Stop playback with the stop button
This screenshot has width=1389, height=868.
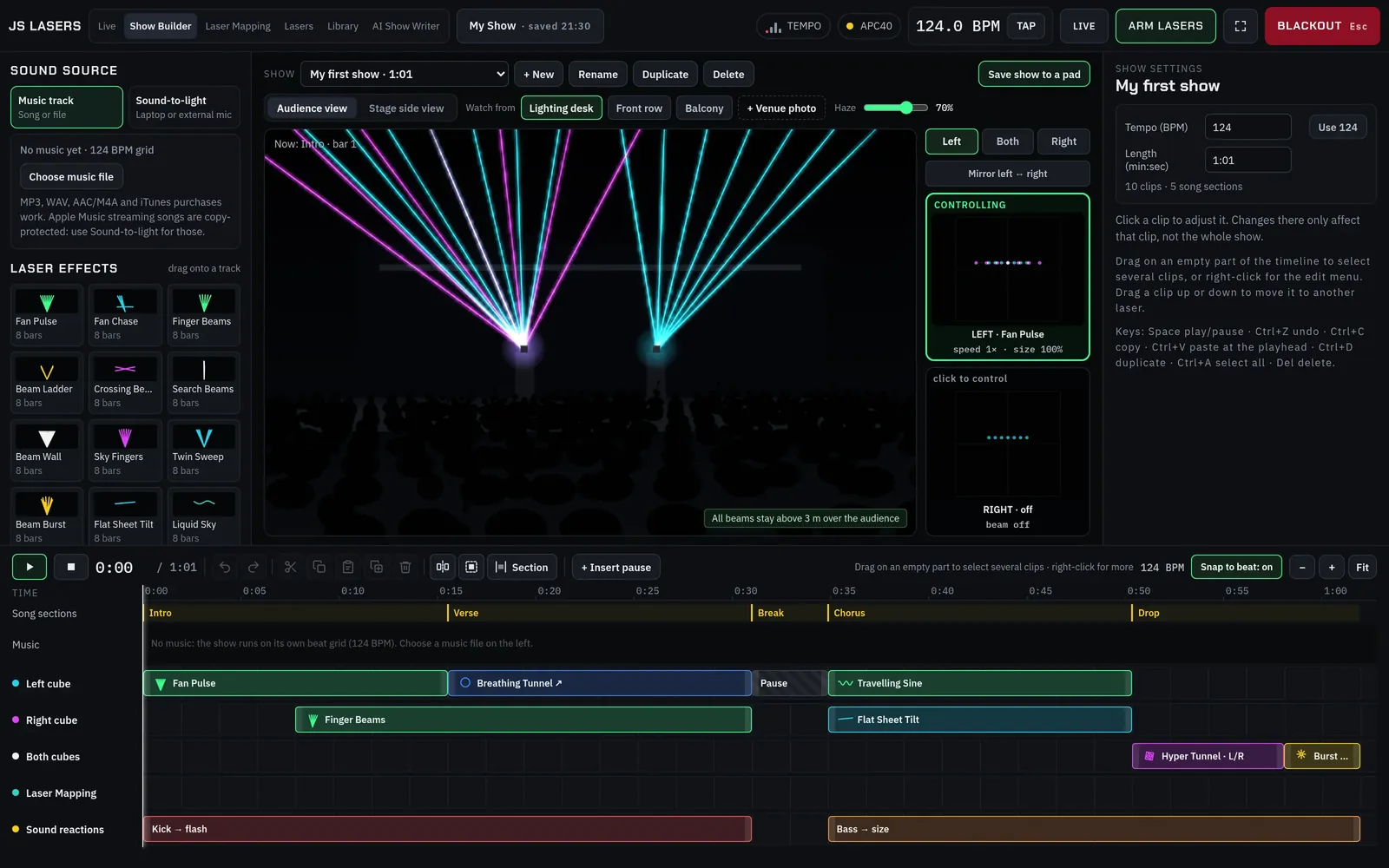point(71,567)
